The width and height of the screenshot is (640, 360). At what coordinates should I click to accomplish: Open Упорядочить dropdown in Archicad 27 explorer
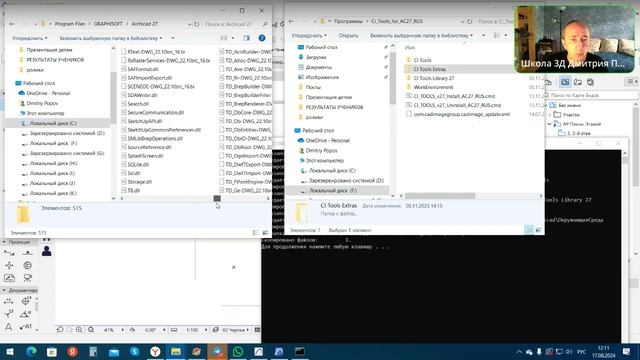(29, 38)
